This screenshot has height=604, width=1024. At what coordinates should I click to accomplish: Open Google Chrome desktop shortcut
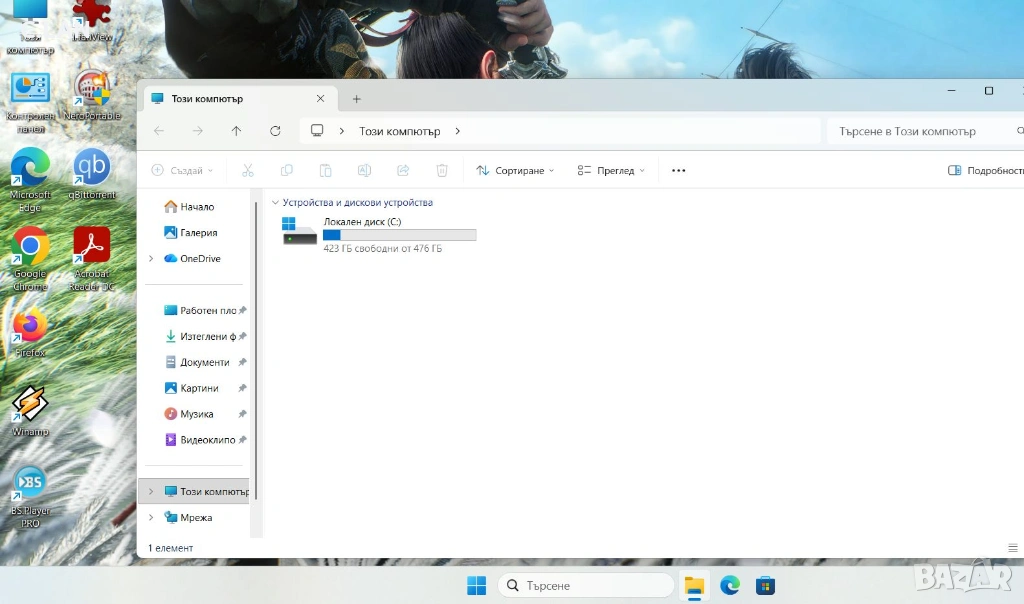tap(30, 246)
